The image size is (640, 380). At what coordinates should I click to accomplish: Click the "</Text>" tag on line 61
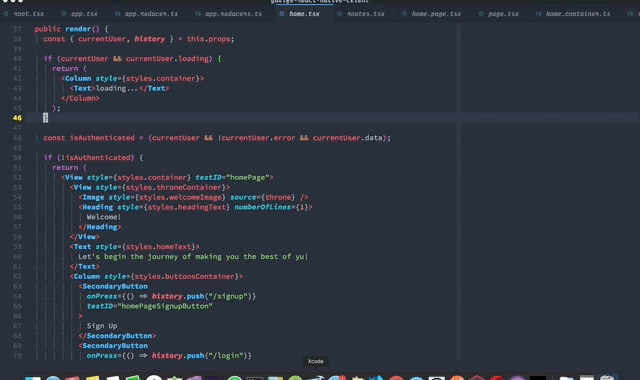coord(84,267)
